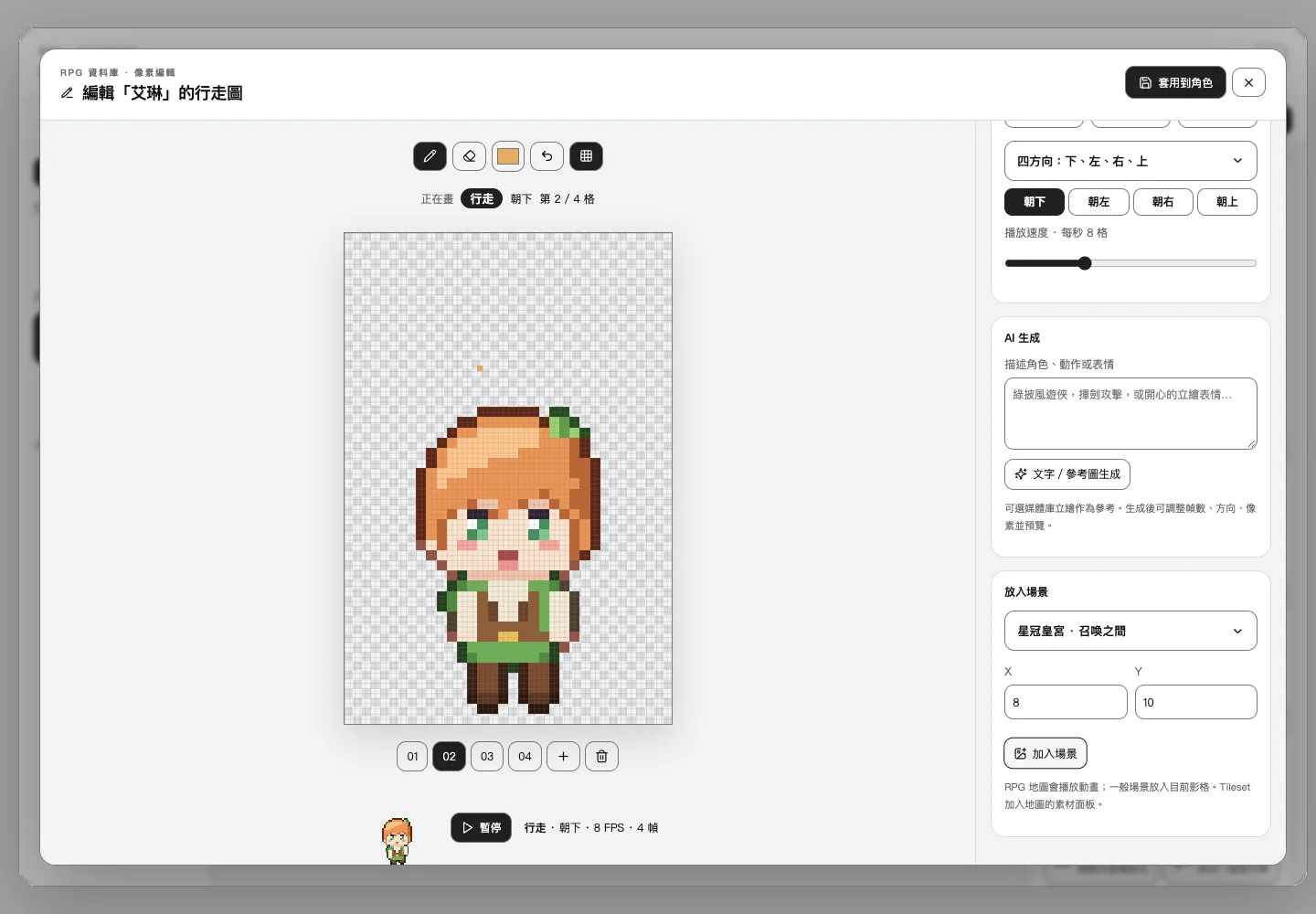Undo the last stroke
The width and height of the screenshot is (1316, 914).
click(x=547, y=156)
